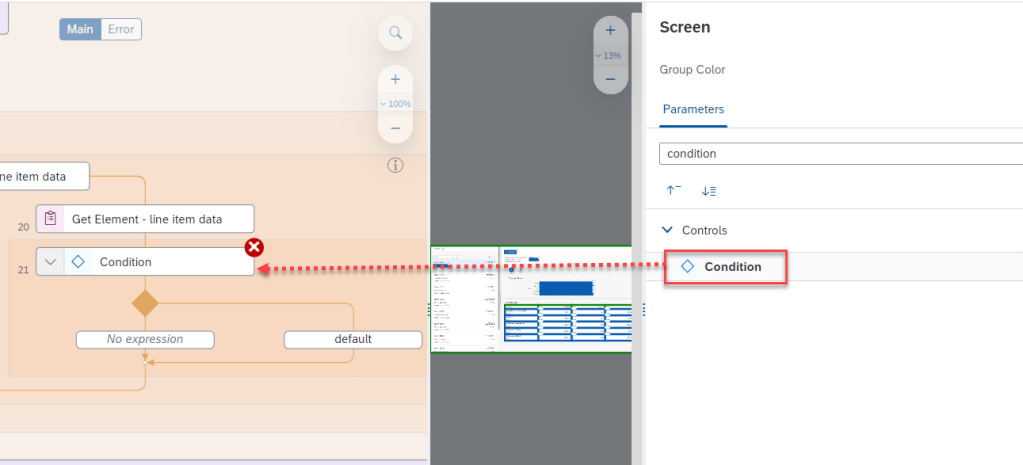Viewport: 1023px width, 465px height.
Task: Zoom out the screen preview at 13%
Action: pyautogui.click(x=610, y=79)
